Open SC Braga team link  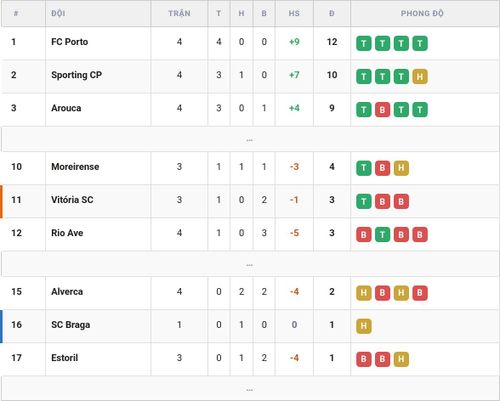[71, 325]
